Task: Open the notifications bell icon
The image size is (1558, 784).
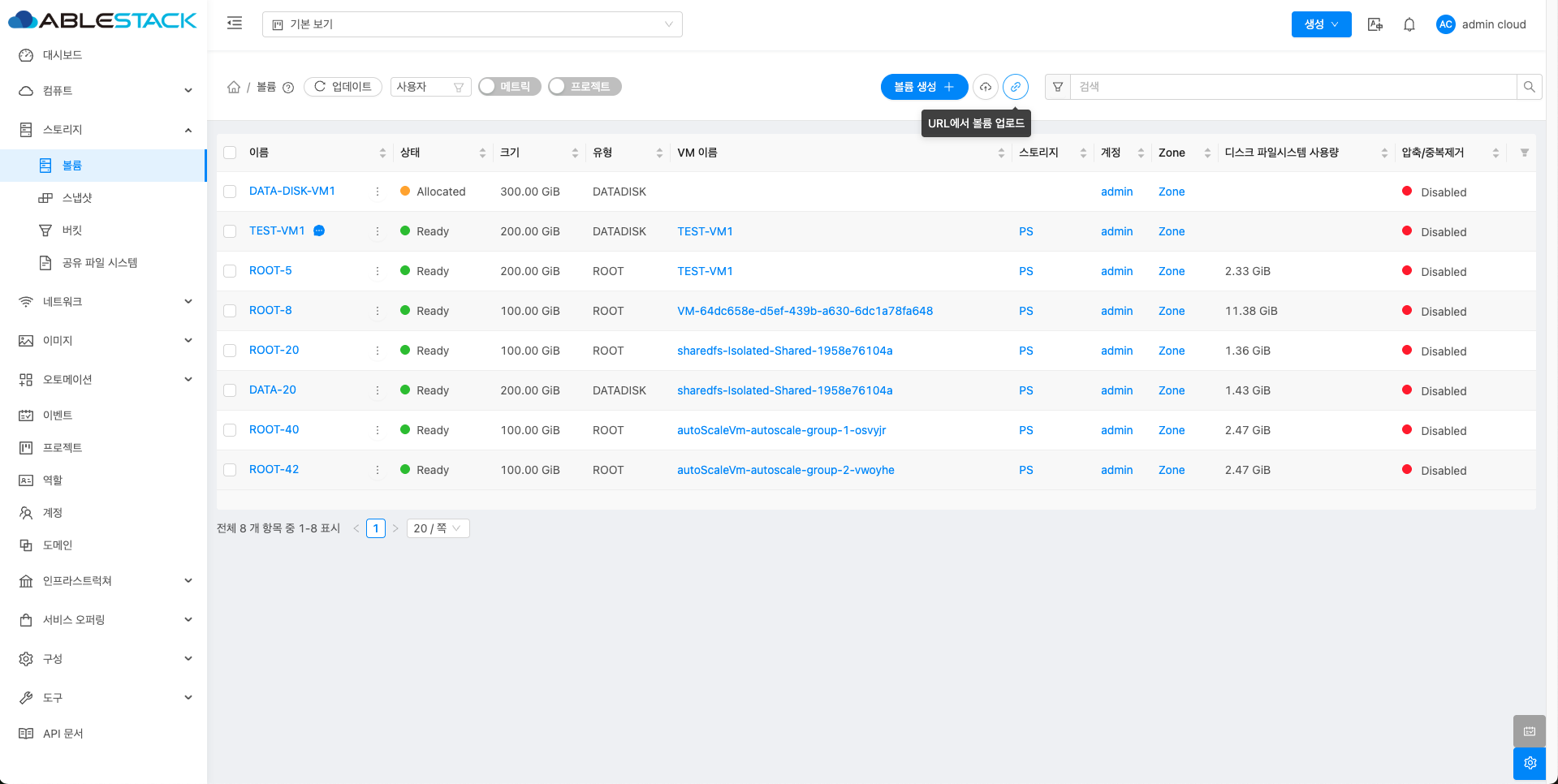Action: pyautogui.click(x=1409, y=24)
